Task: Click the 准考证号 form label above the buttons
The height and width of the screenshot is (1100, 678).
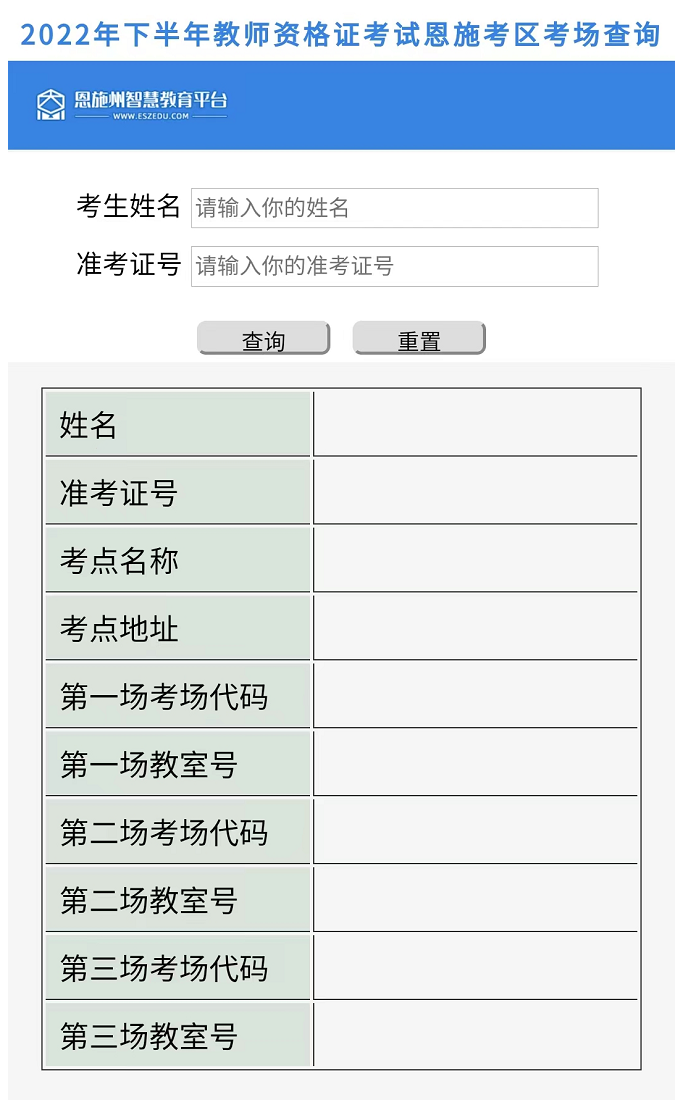Action: [x=128, y=265]
